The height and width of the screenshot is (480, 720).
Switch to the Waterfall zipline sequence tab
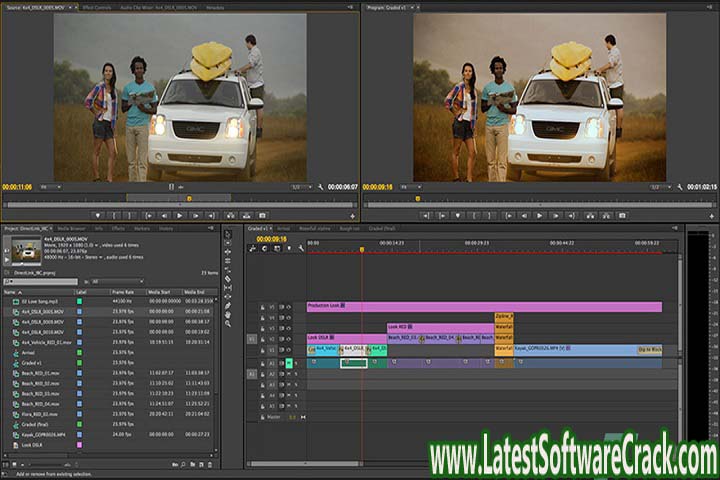[x=315, y=228]
